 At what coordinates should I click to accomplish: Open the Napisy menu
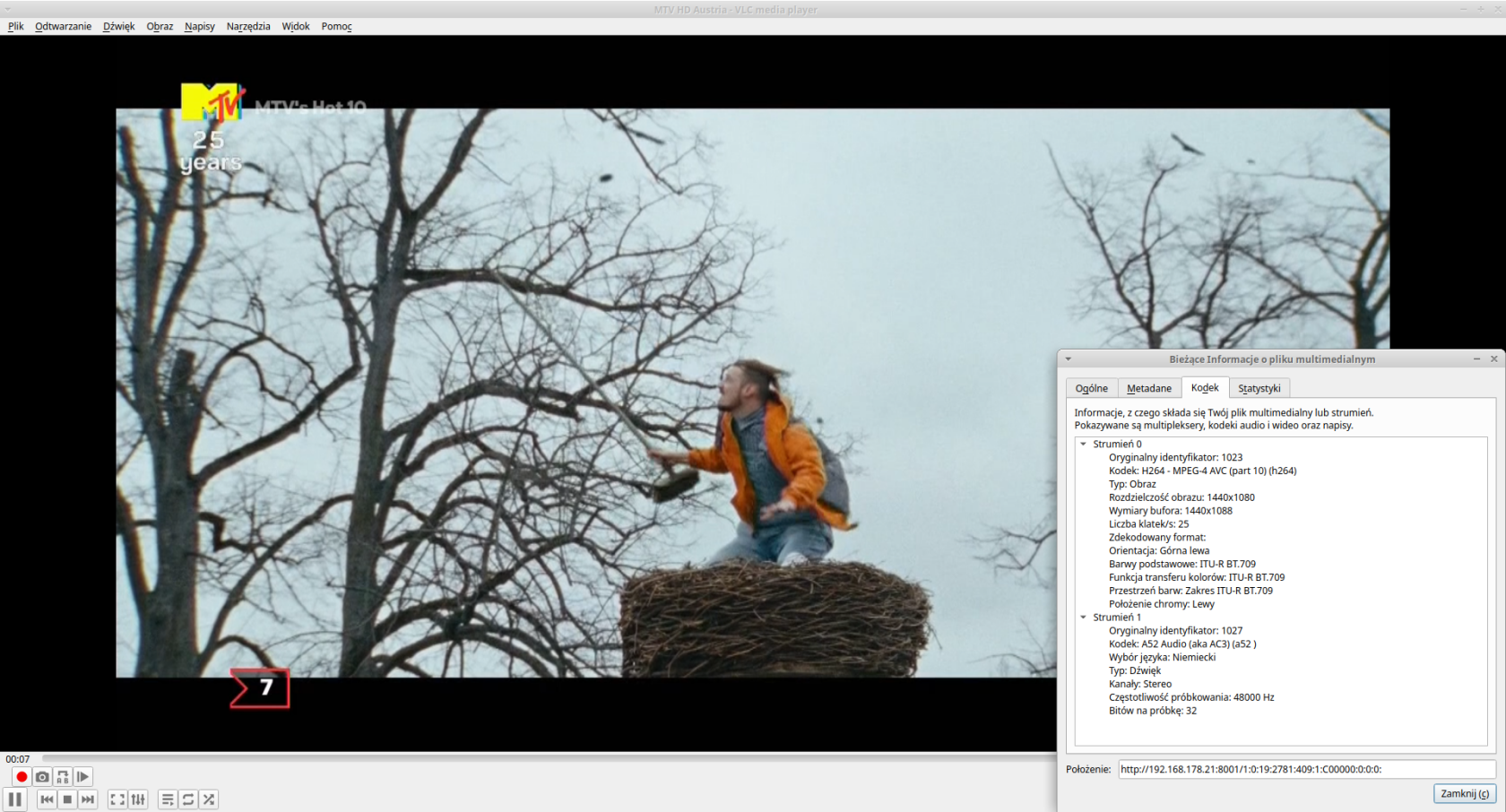coord(200,26)
